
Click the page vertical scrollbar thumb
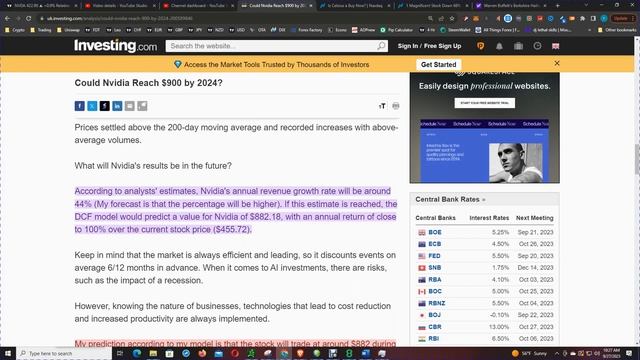[x=637, y=159]
